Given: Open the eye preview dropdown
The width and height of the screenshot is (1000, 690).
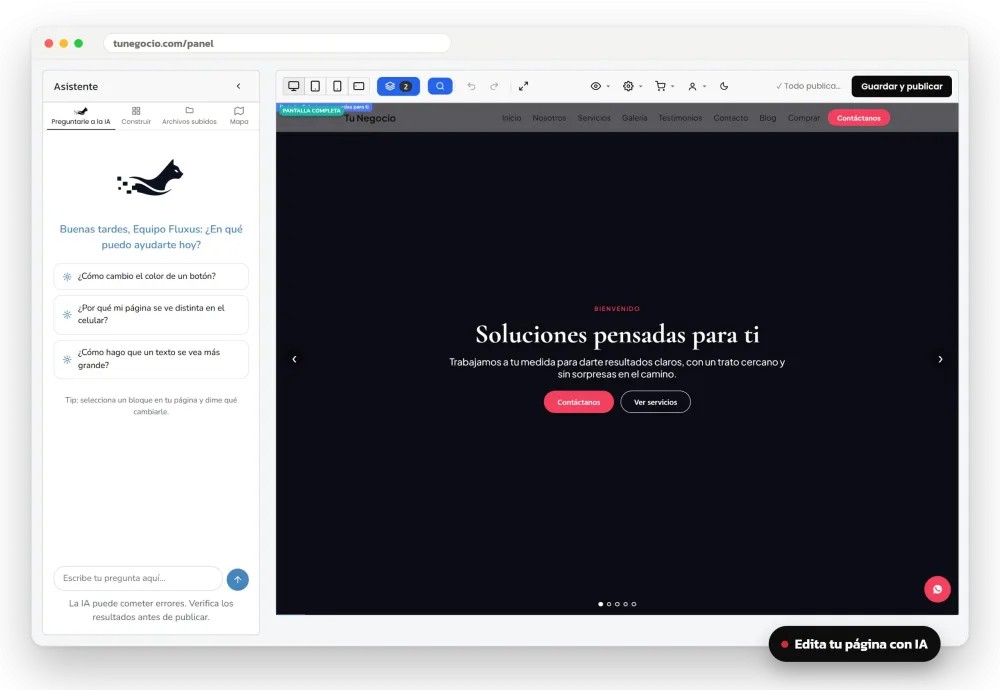Looking at the screenshot, I should (x=599, y=86).
